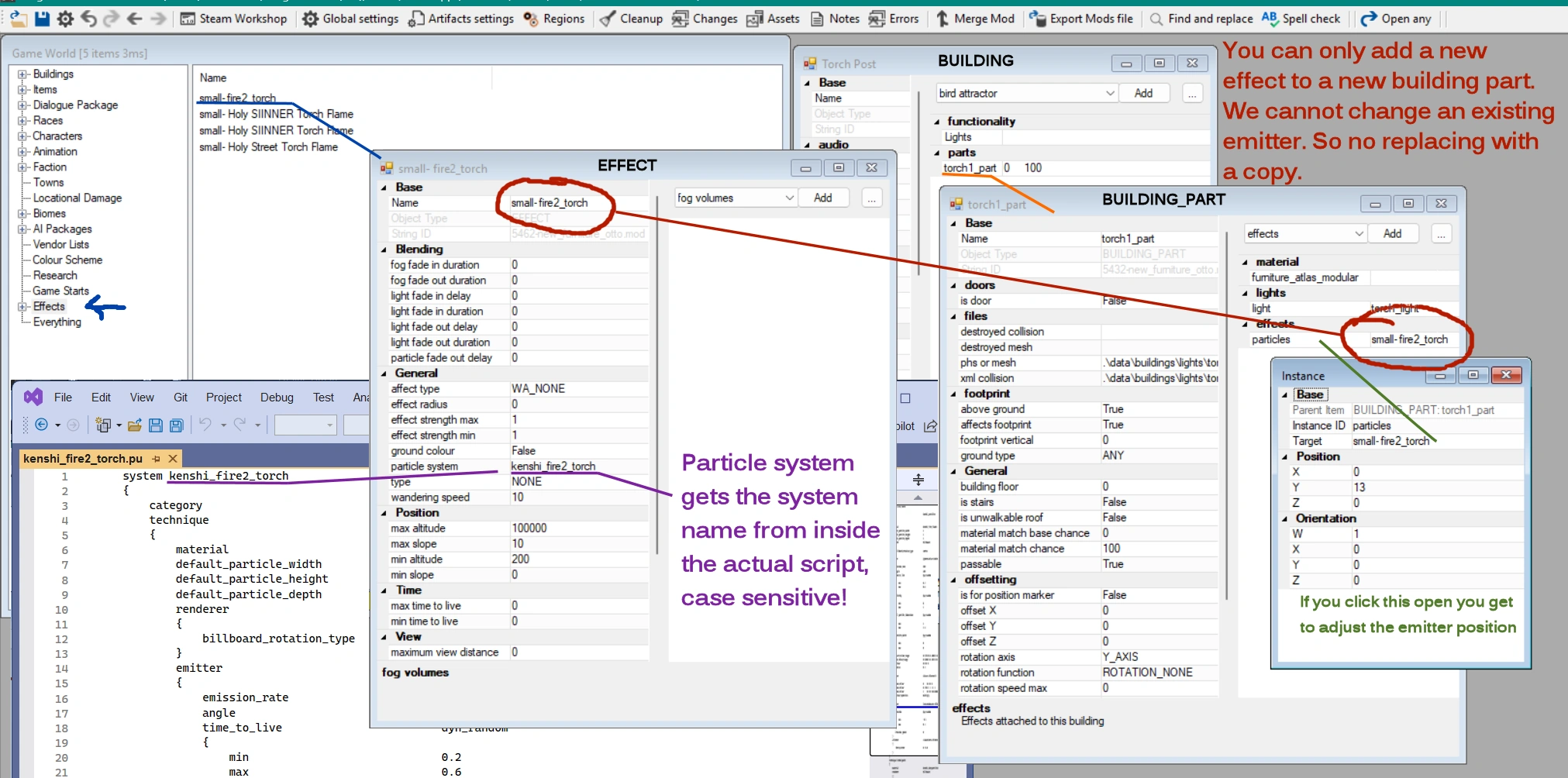Expand the AI Packages tree node
Screen dimensions: 1568x778
[22, 229]
